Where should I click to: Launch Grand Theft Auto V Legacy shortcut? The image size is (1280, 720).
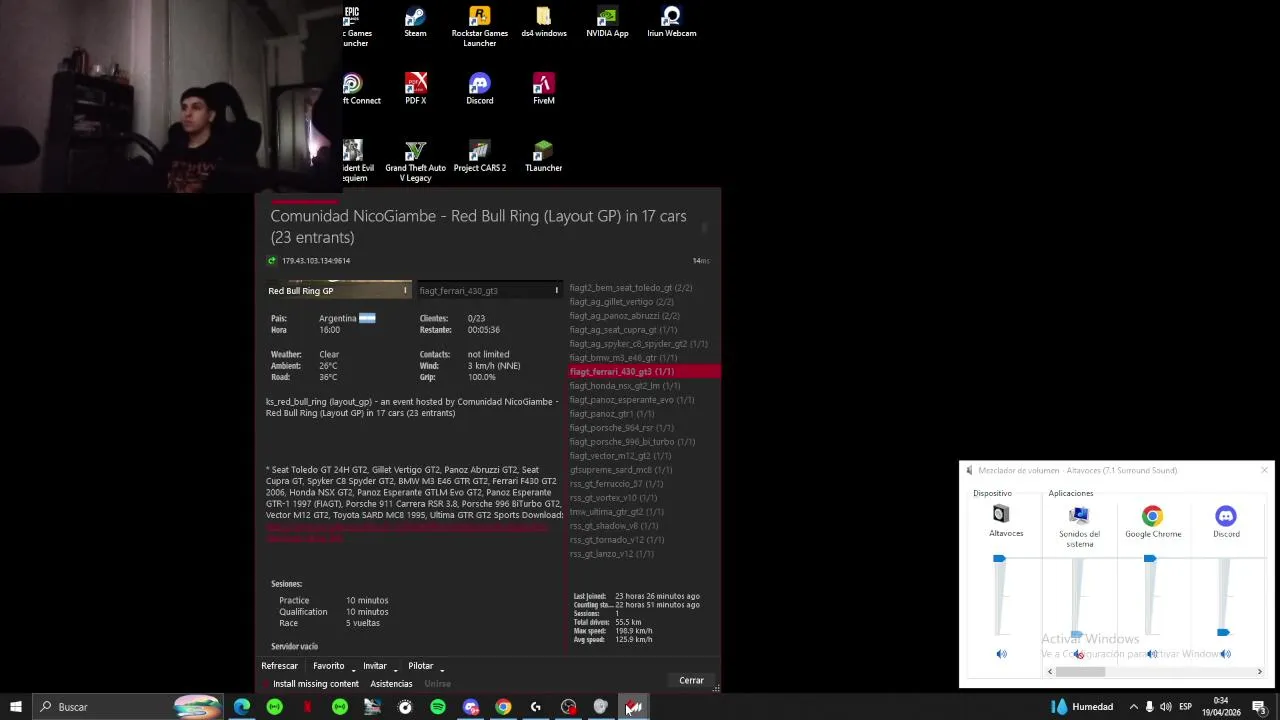(415, 161)
